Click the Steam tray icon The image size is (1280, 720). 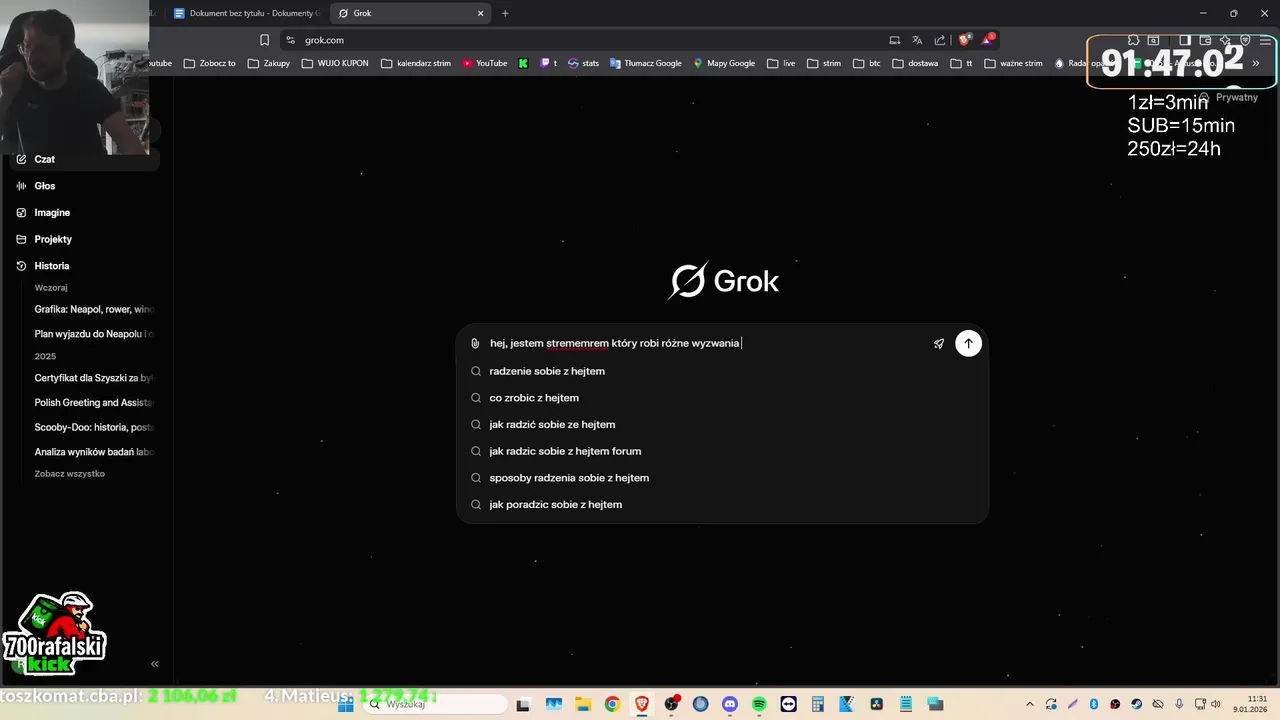(x=1137, y=704)
